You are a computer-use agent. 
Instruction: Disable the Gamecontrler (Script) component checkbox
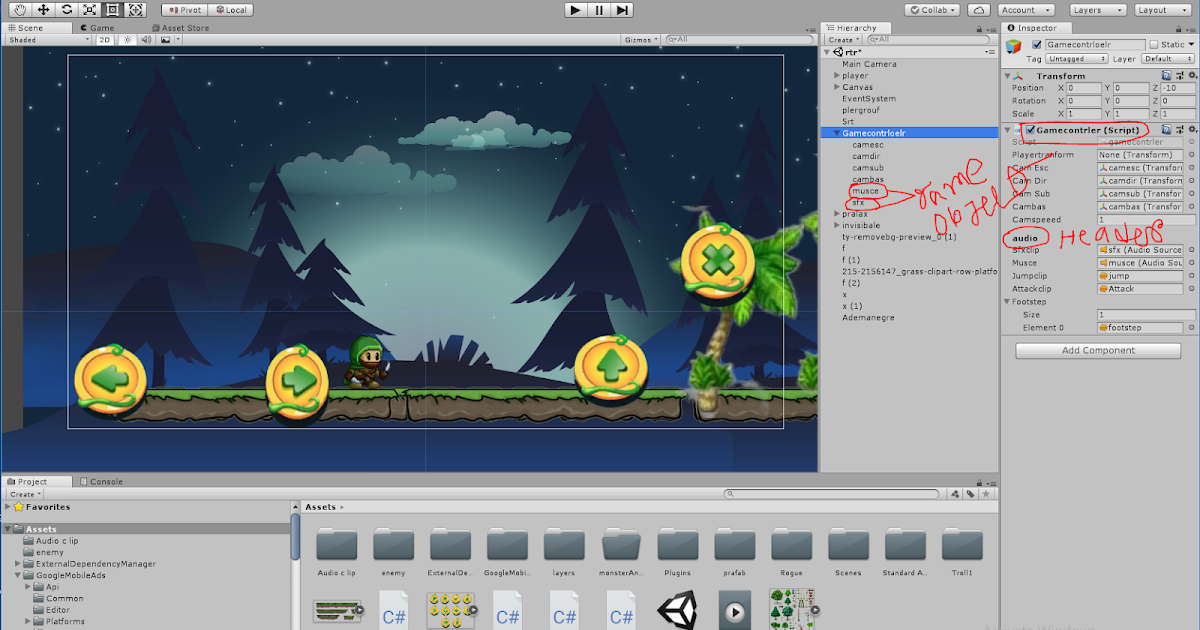(1031, 130)
